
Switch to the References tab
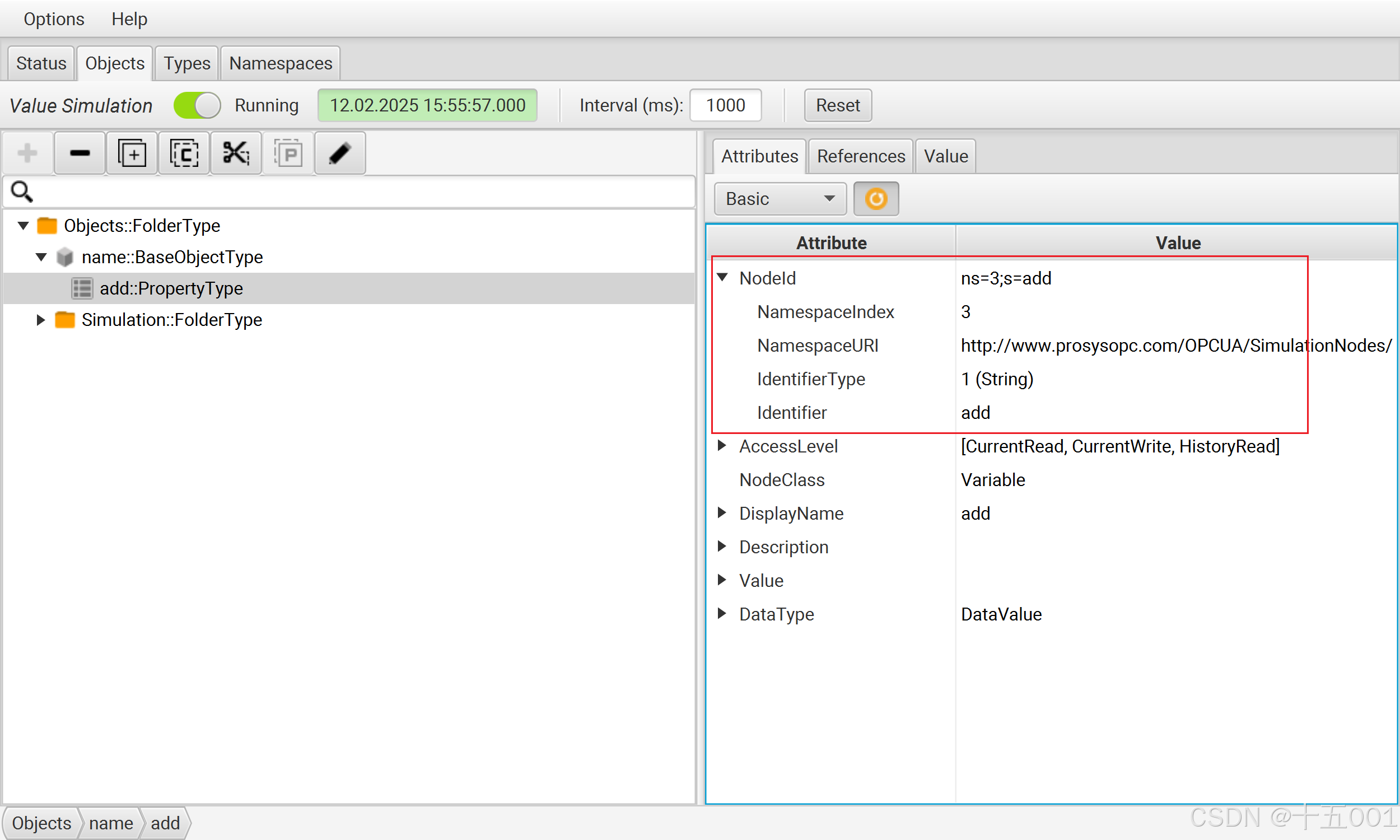[860, 156]
